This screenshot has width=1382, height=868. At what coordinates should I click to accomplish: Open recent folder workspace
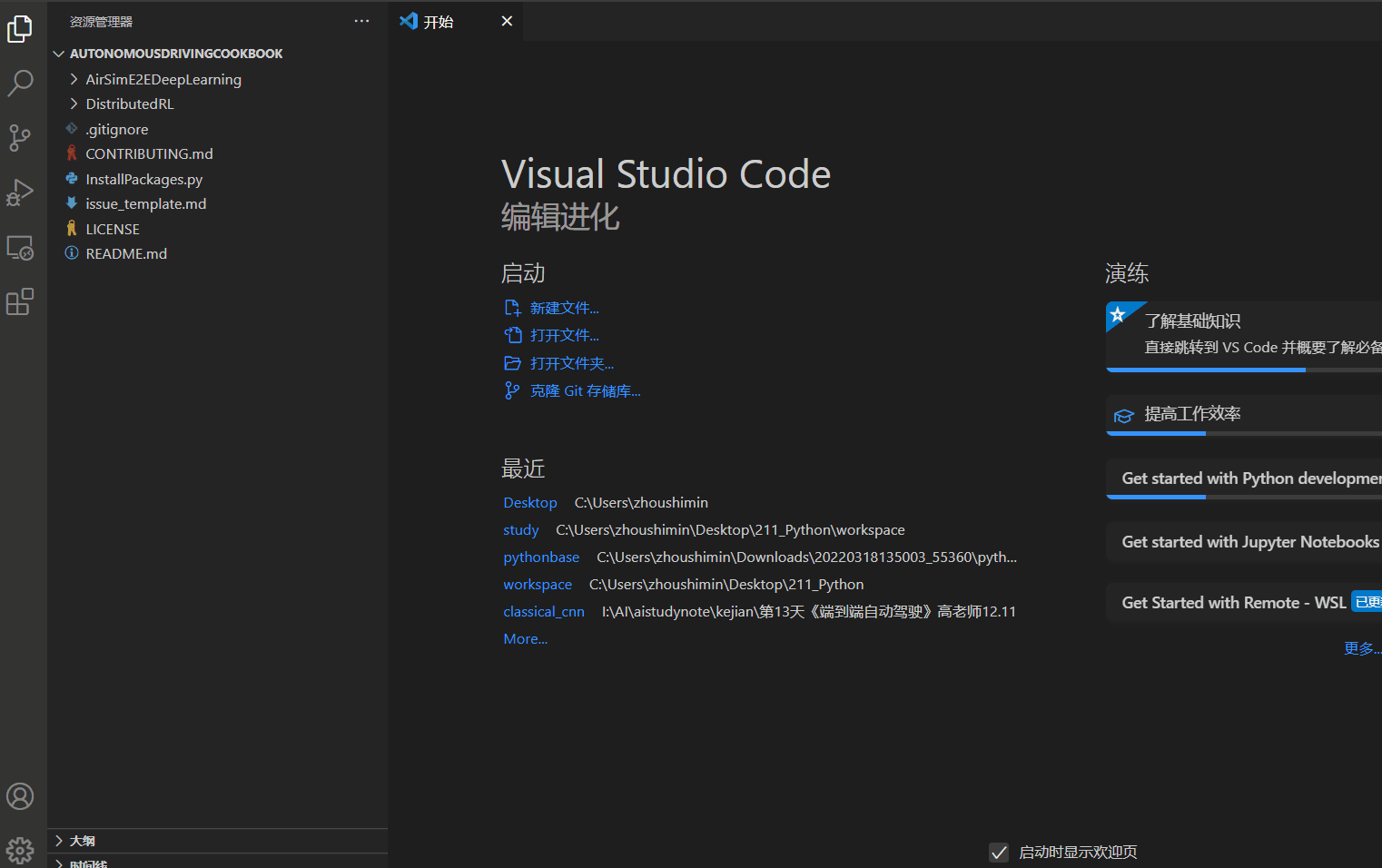tap(538, 584)
